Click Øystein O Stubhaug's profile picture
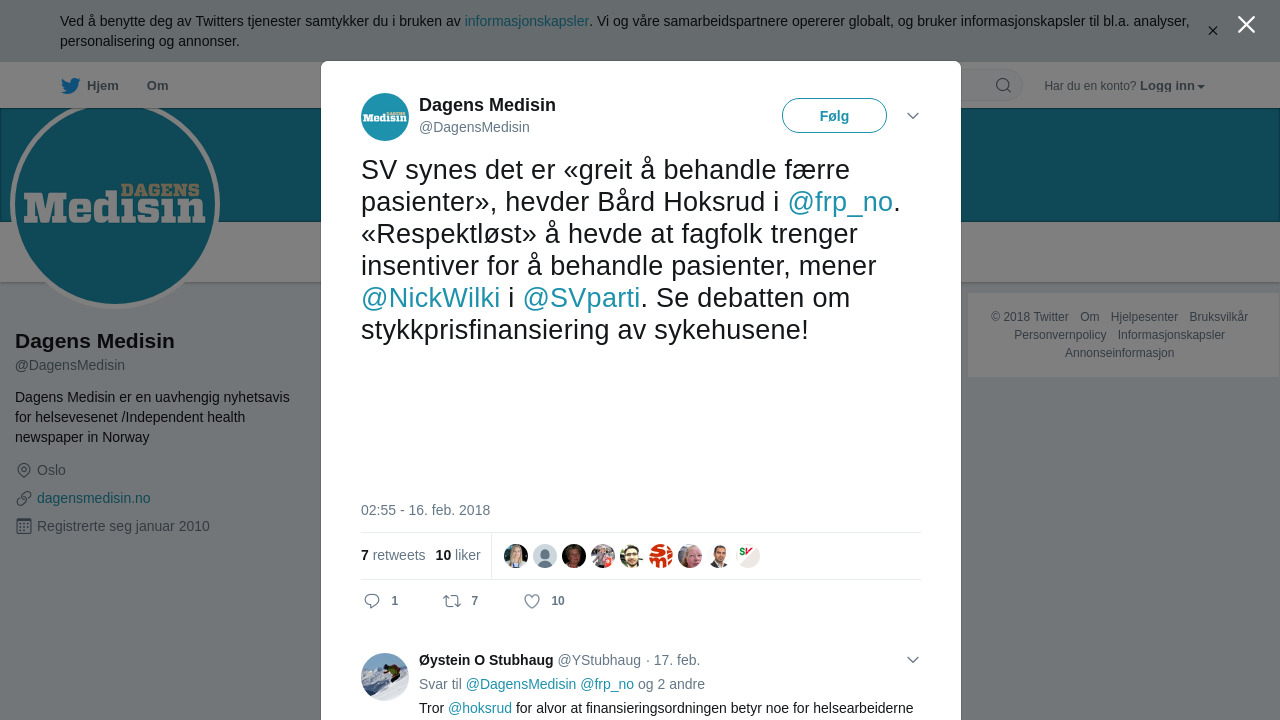Viewport: 1280px width, 720px height. [385, 677]
